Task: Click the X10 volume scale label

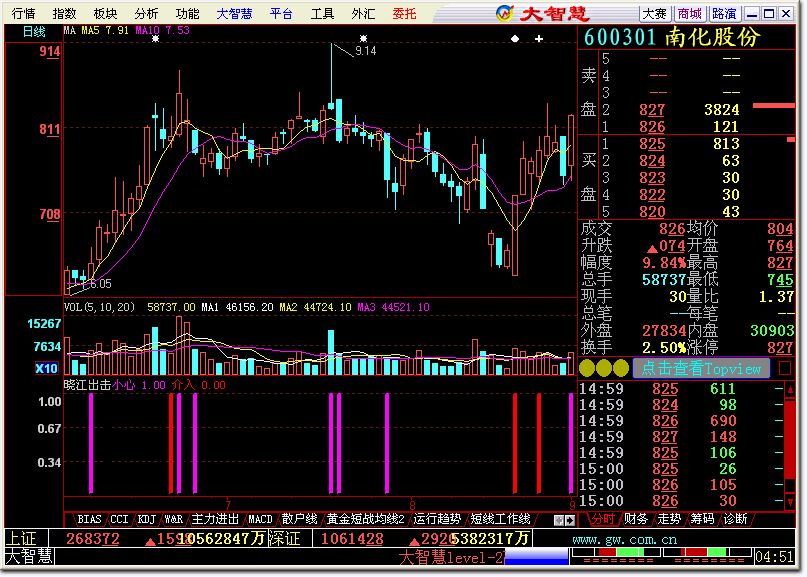Action: [x=46, y=368]
